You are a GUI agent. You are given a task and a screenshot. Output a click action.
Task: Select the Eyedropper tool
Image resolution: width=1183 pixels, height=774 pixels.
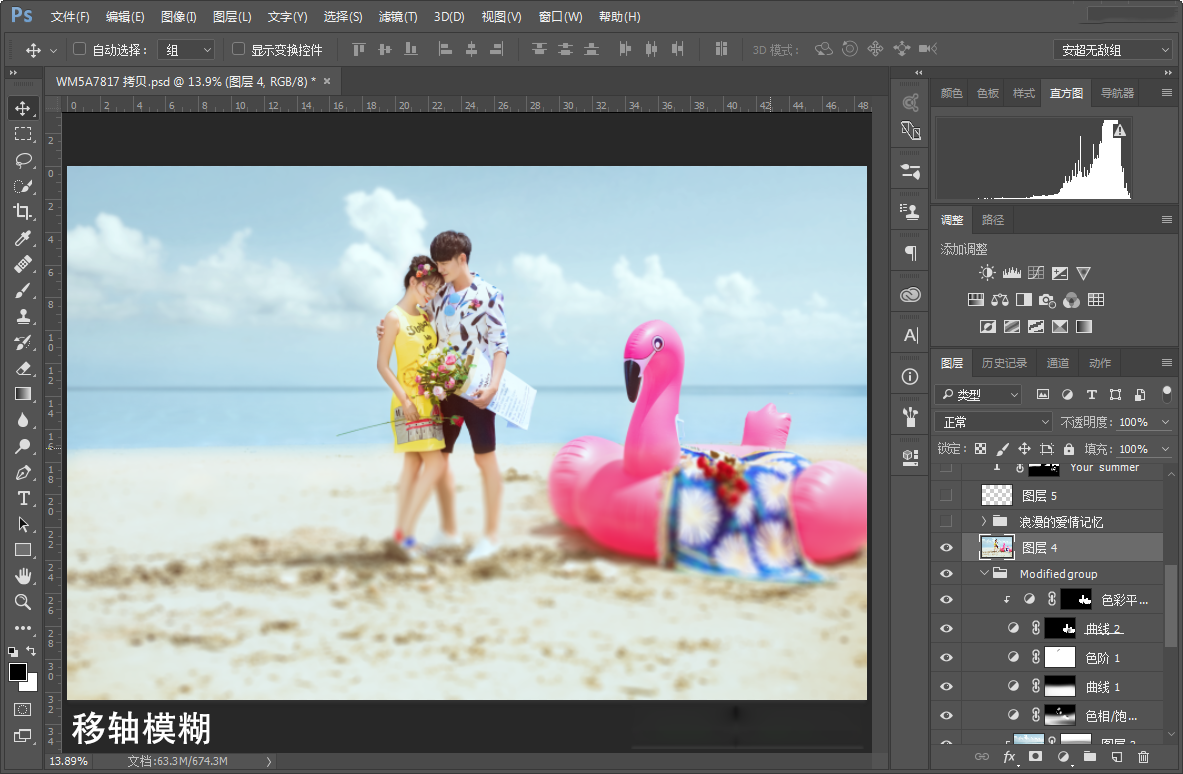(x=23, y=238)
